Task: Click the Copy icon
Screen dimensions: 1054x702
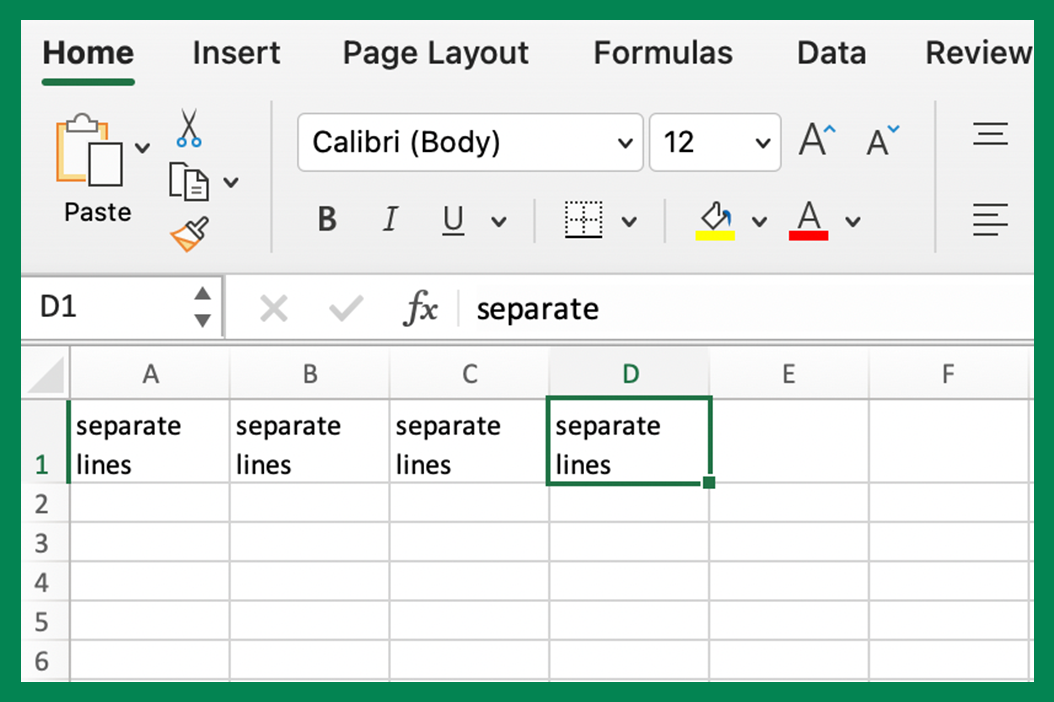Action: [x=189, y=180]
